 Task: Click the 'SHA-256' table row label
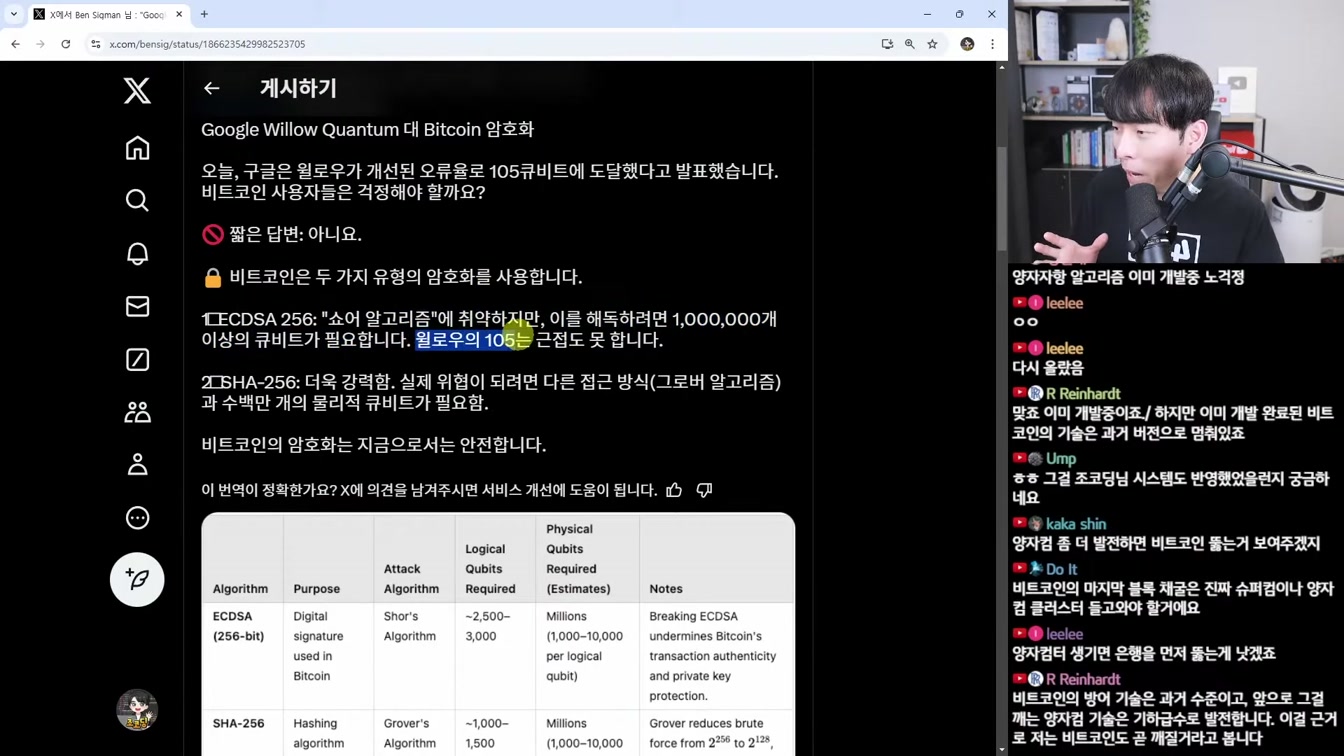pyautogui.click(x=239, y=723)
